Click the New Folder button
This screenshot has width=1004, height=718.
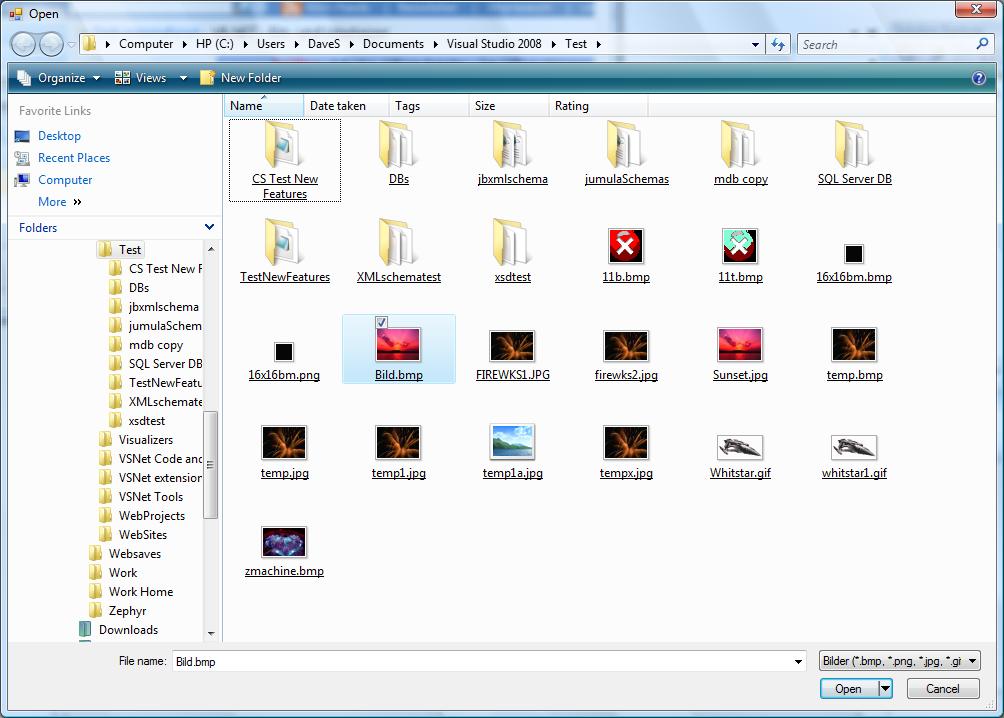point(241,78)
